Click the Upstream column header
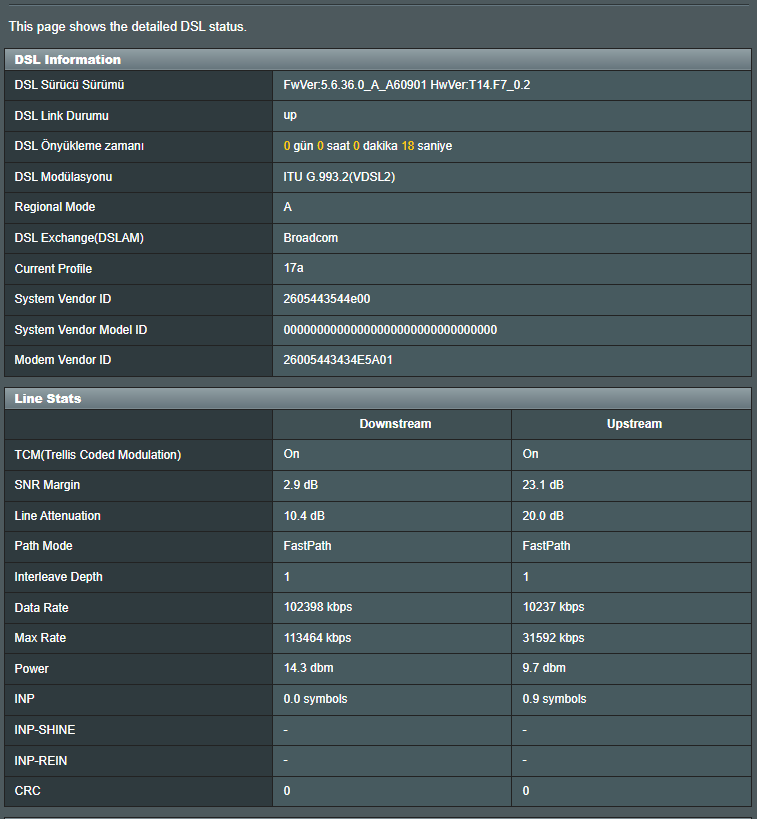 click(x=634, y=424)
